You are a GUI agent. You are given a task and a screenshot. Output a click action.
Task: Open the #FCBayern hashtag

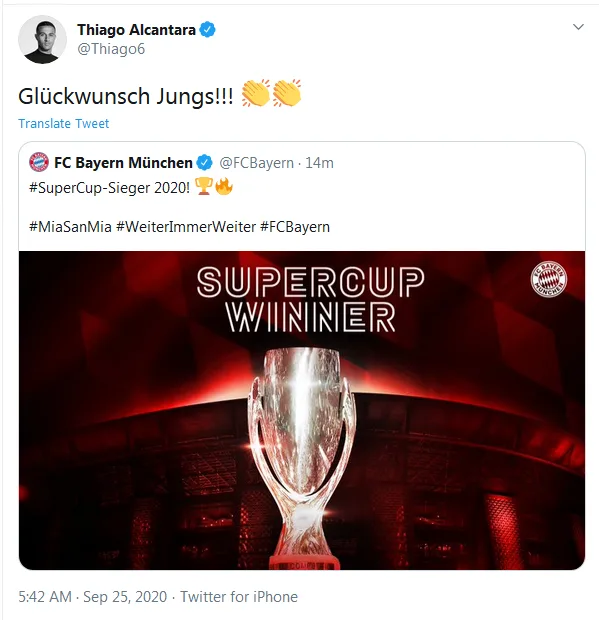[295, 227]
